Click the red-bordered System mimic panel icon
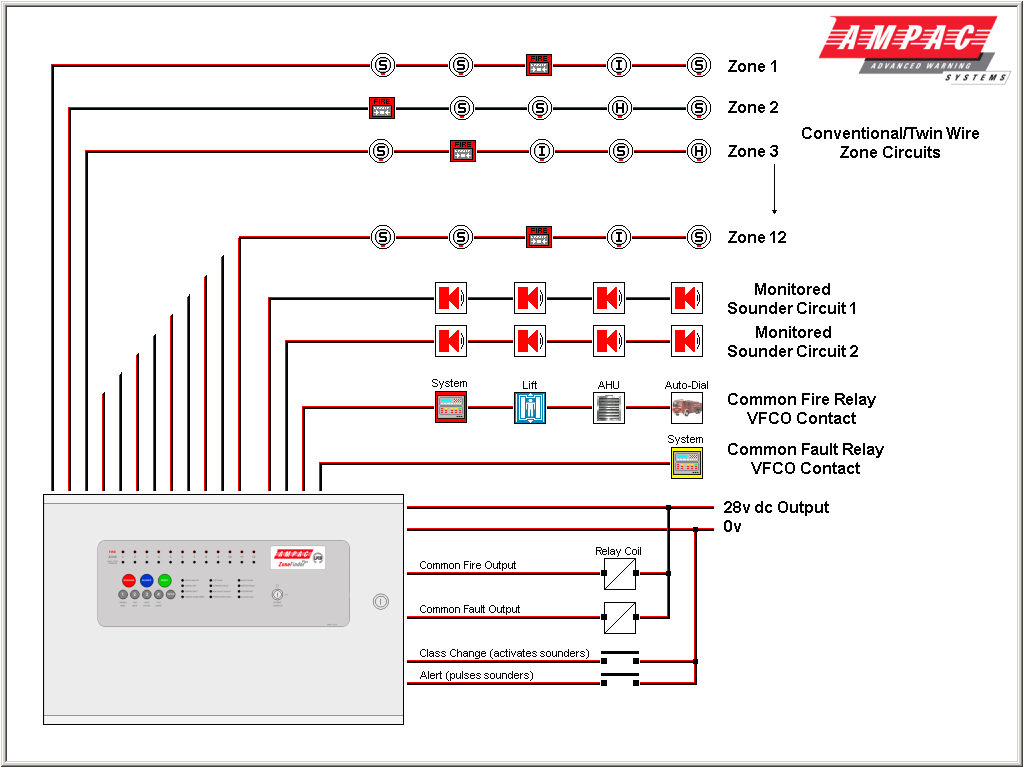Viewport: 1024px width, 768px height. (450, 407)
